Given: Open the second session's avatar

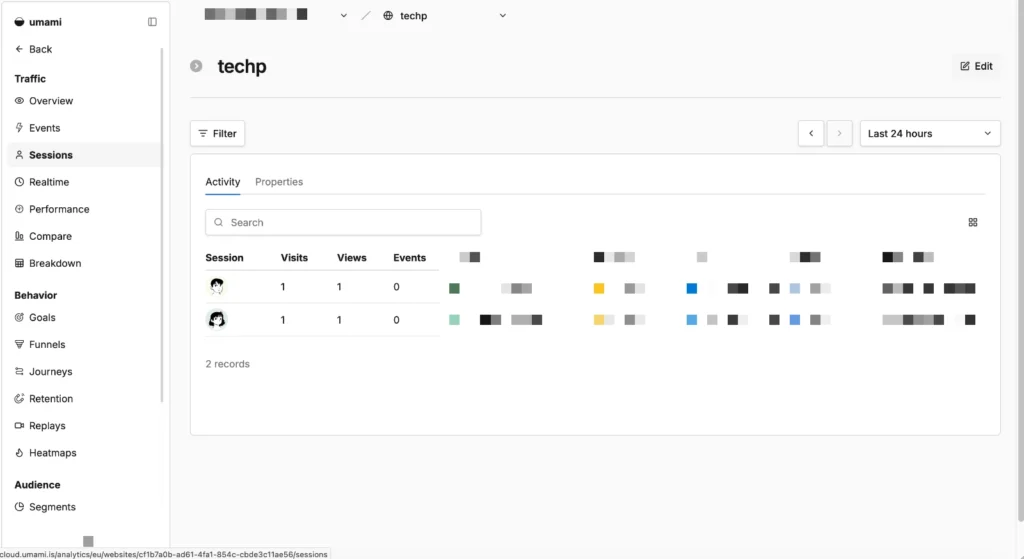Looking at the screenshot, I should pos(217,319).
